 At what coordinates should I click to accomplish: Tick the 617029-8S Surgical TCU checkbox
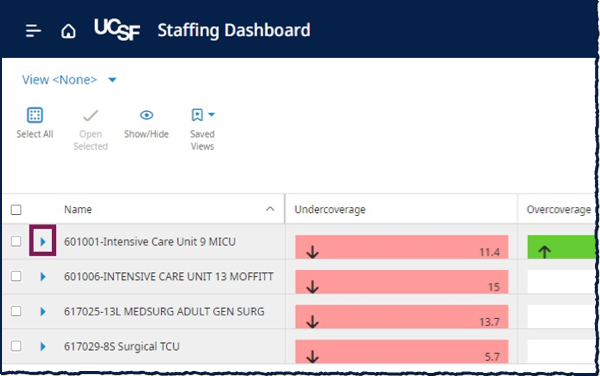[x=16, y=346]
